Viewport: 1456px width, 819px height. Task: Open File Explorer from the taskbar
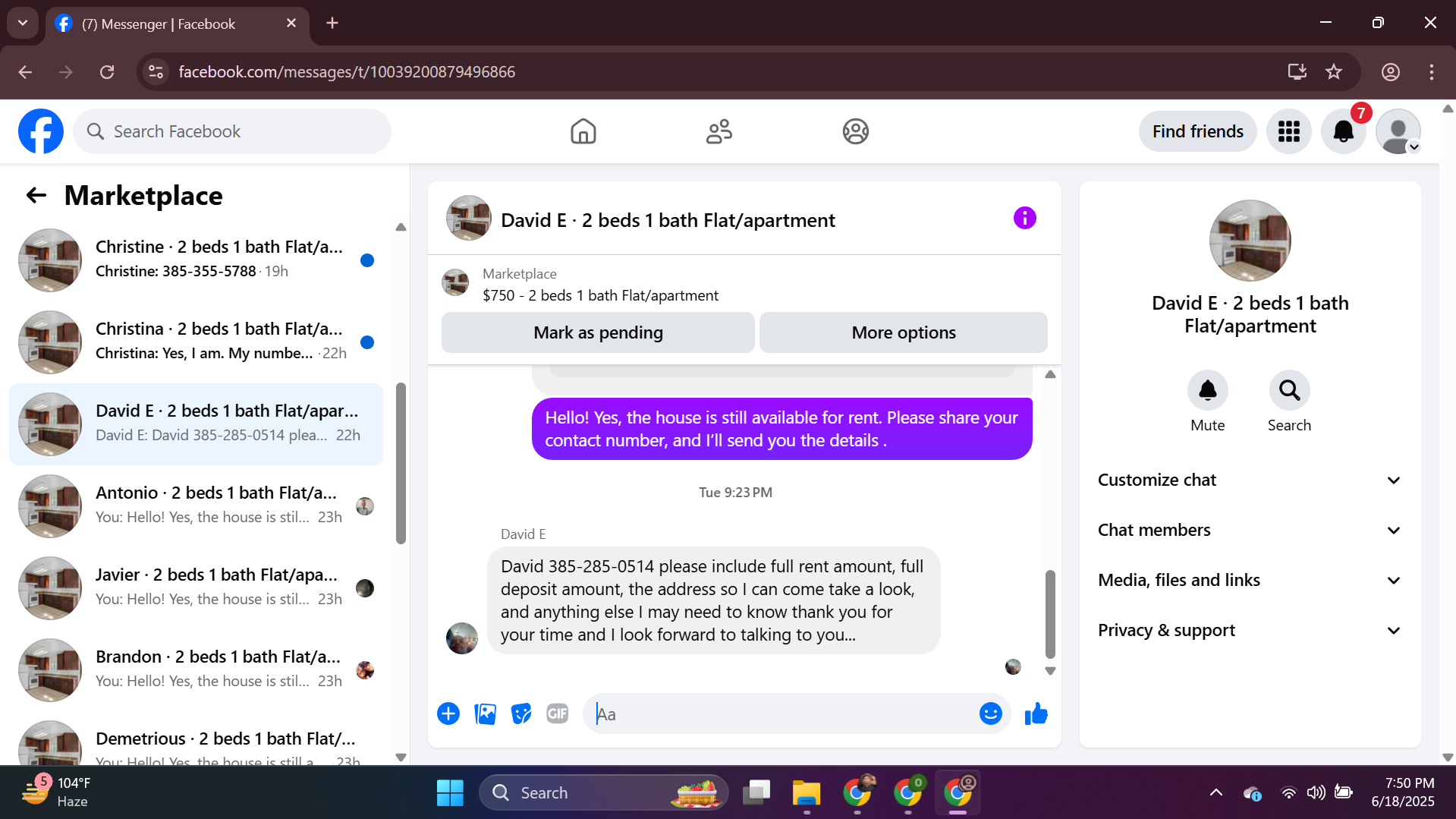[806, 792]
